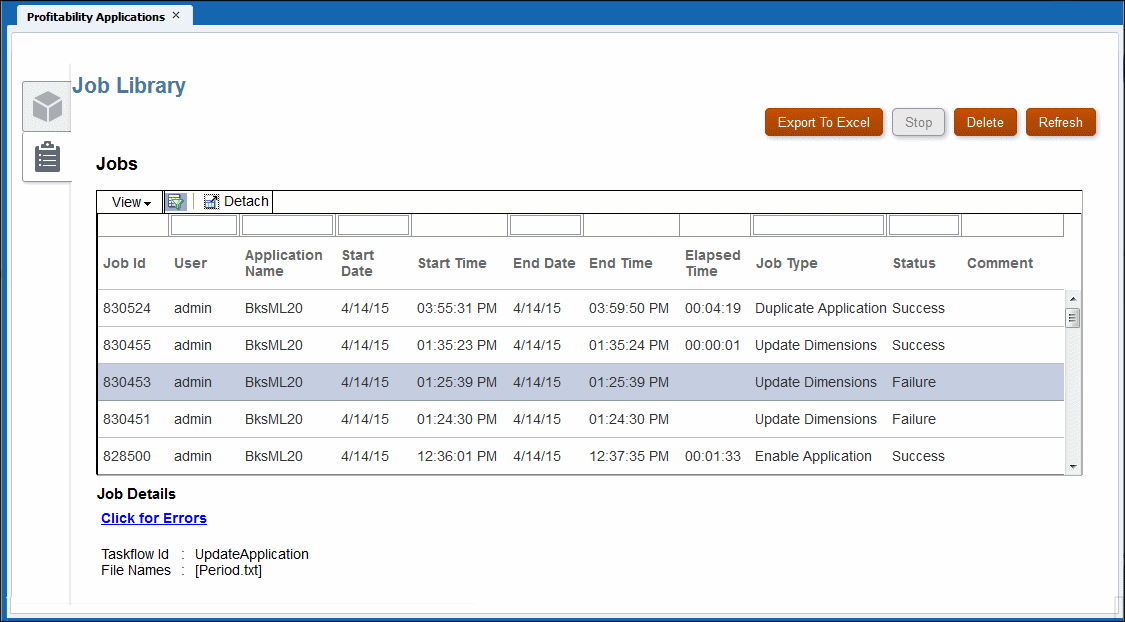This screenshot has height=622, width=1125.
Task: Open the Click for Errors link
Action: (x=153, y=518)
